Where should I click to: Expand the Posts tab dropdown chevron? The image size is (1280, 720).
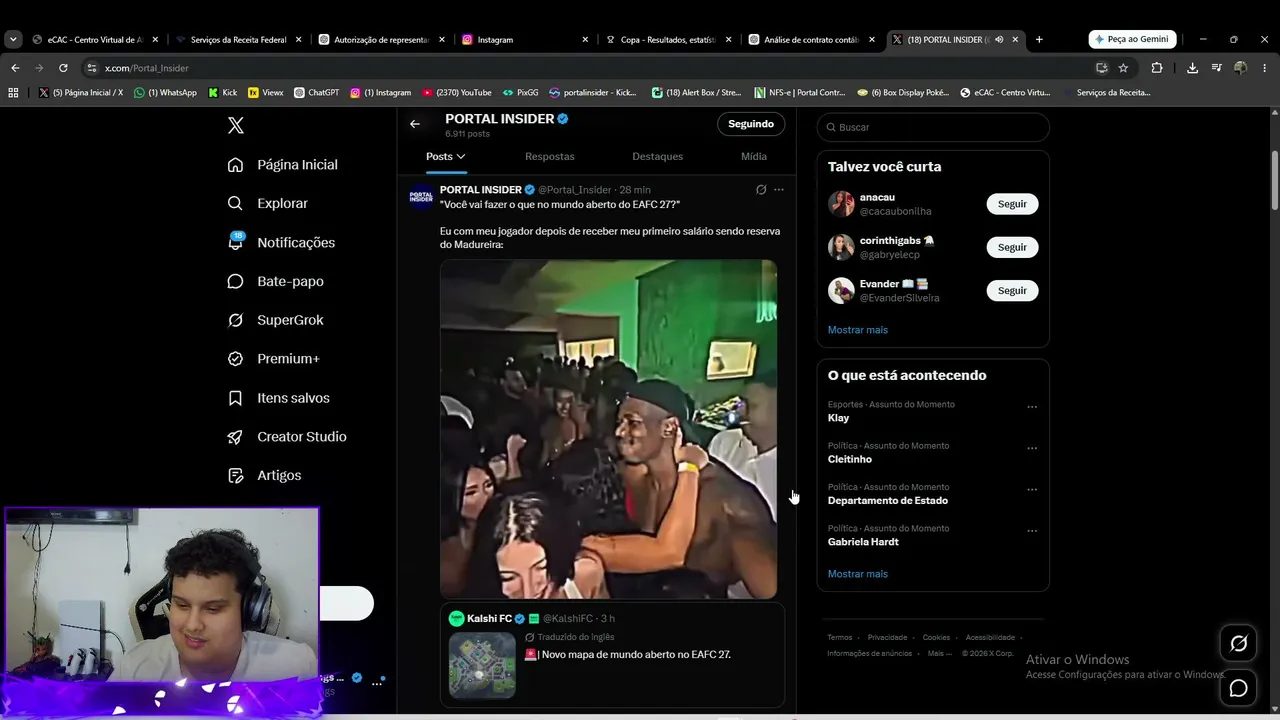[461, 157]
